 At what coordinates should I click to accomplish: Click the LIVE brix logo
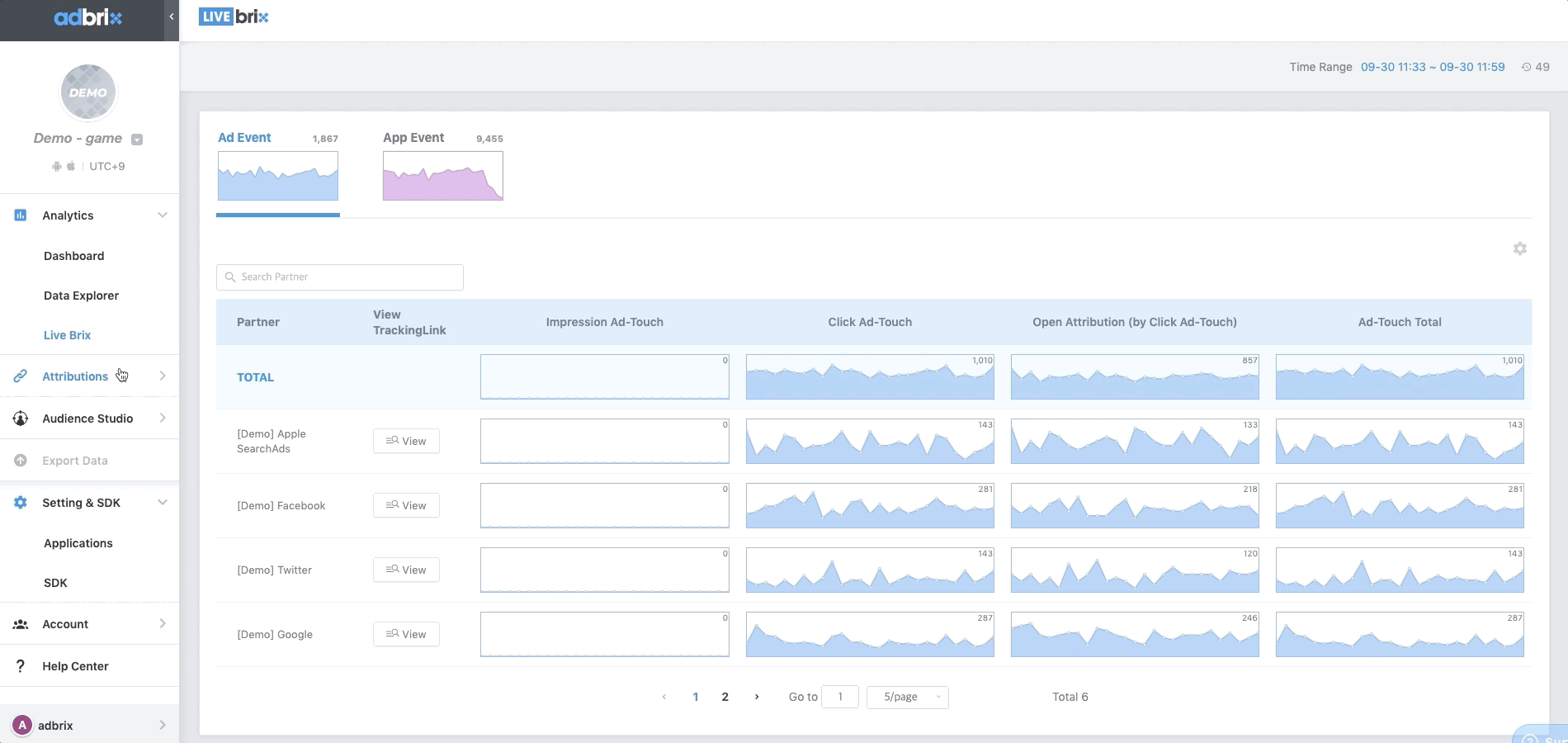click(x=234, y=17)
